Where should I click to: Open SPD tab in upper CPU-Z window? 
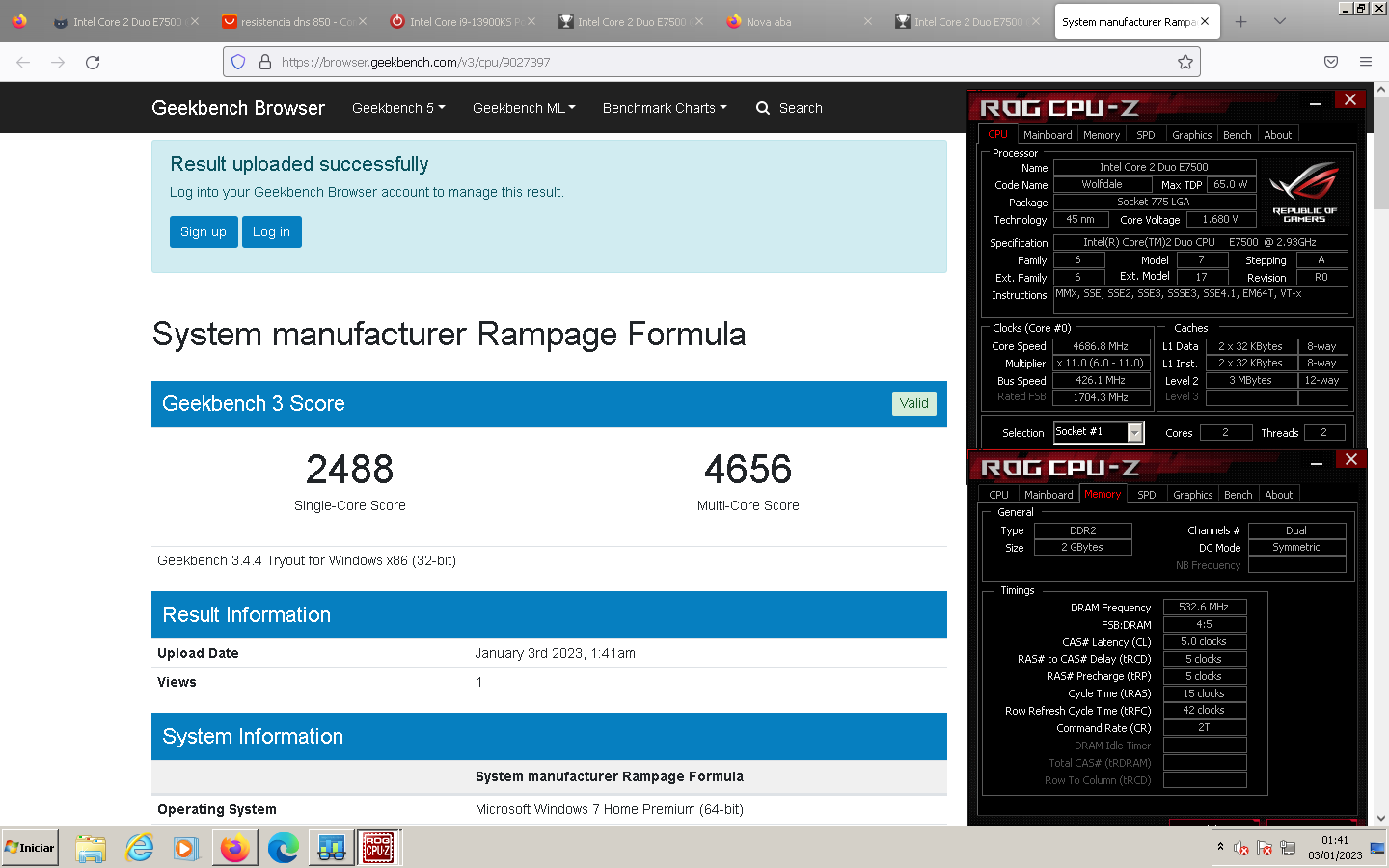click(1146, 135)
